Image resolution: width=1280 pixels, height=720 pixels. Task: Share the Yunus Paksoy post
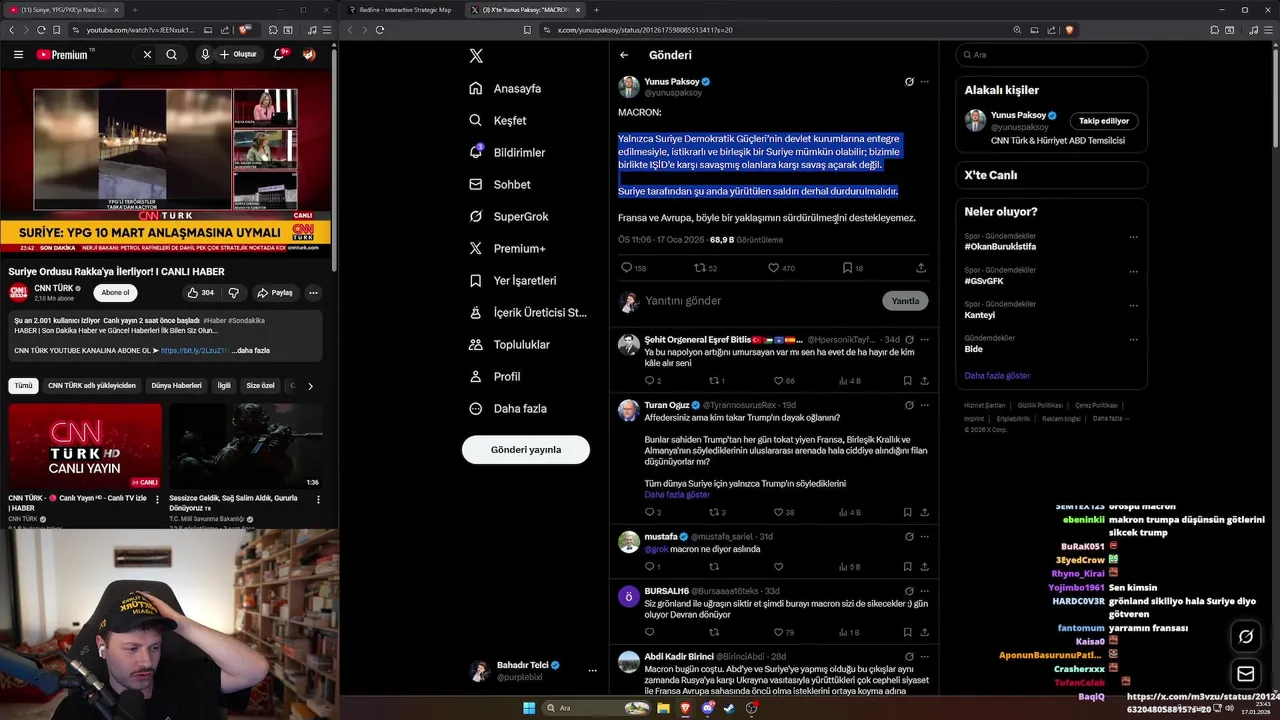(921, 268)
